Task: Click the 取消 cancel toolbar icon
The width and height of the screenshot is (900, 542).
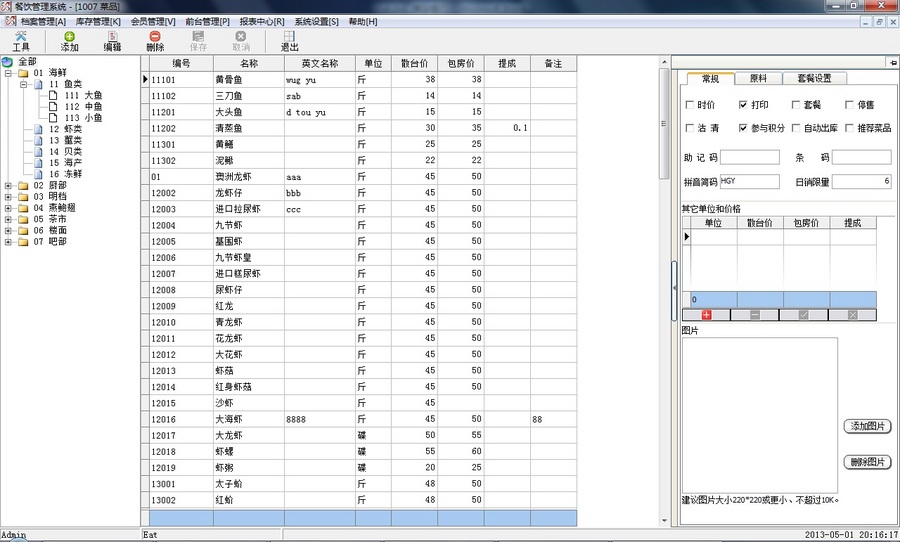Action: point(241,41)
